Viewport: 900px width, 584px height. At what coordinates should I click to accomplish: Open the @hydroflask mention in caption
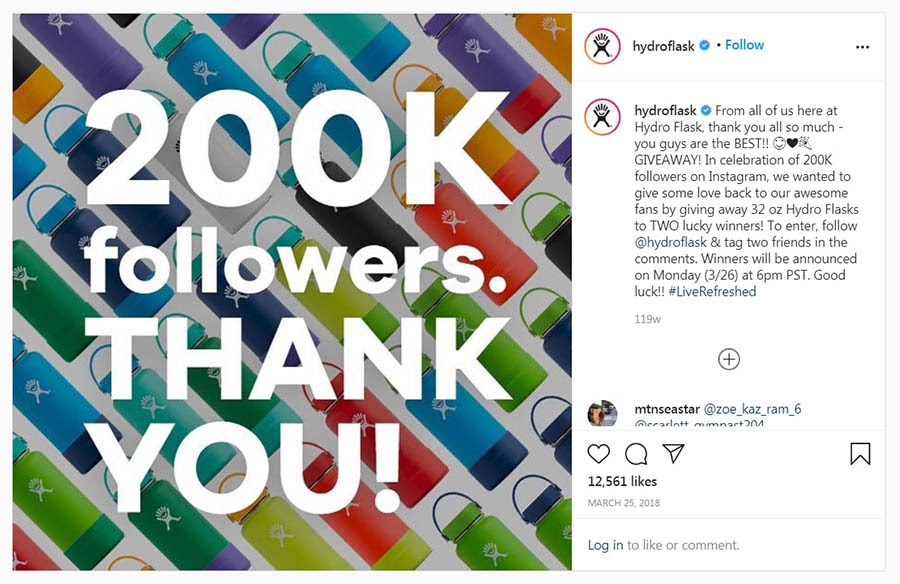(670, 242)
